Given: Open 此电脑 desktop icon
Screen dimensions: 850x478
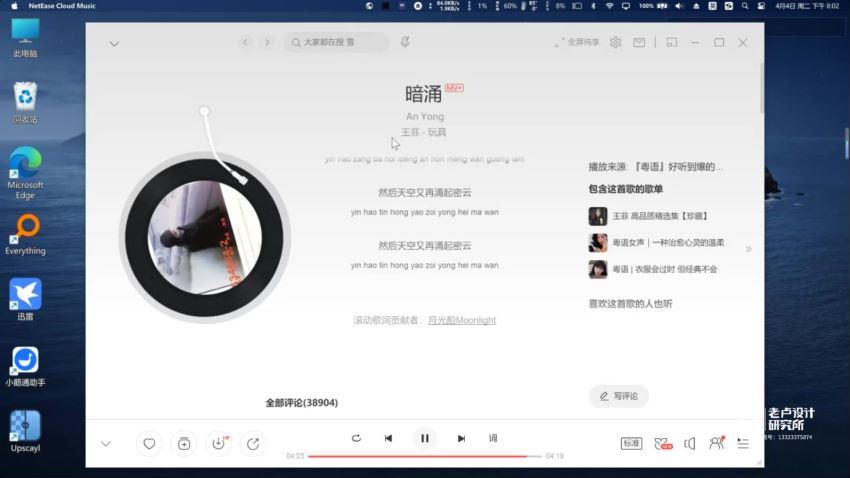Looking at the screenshot, I should 25,38.
